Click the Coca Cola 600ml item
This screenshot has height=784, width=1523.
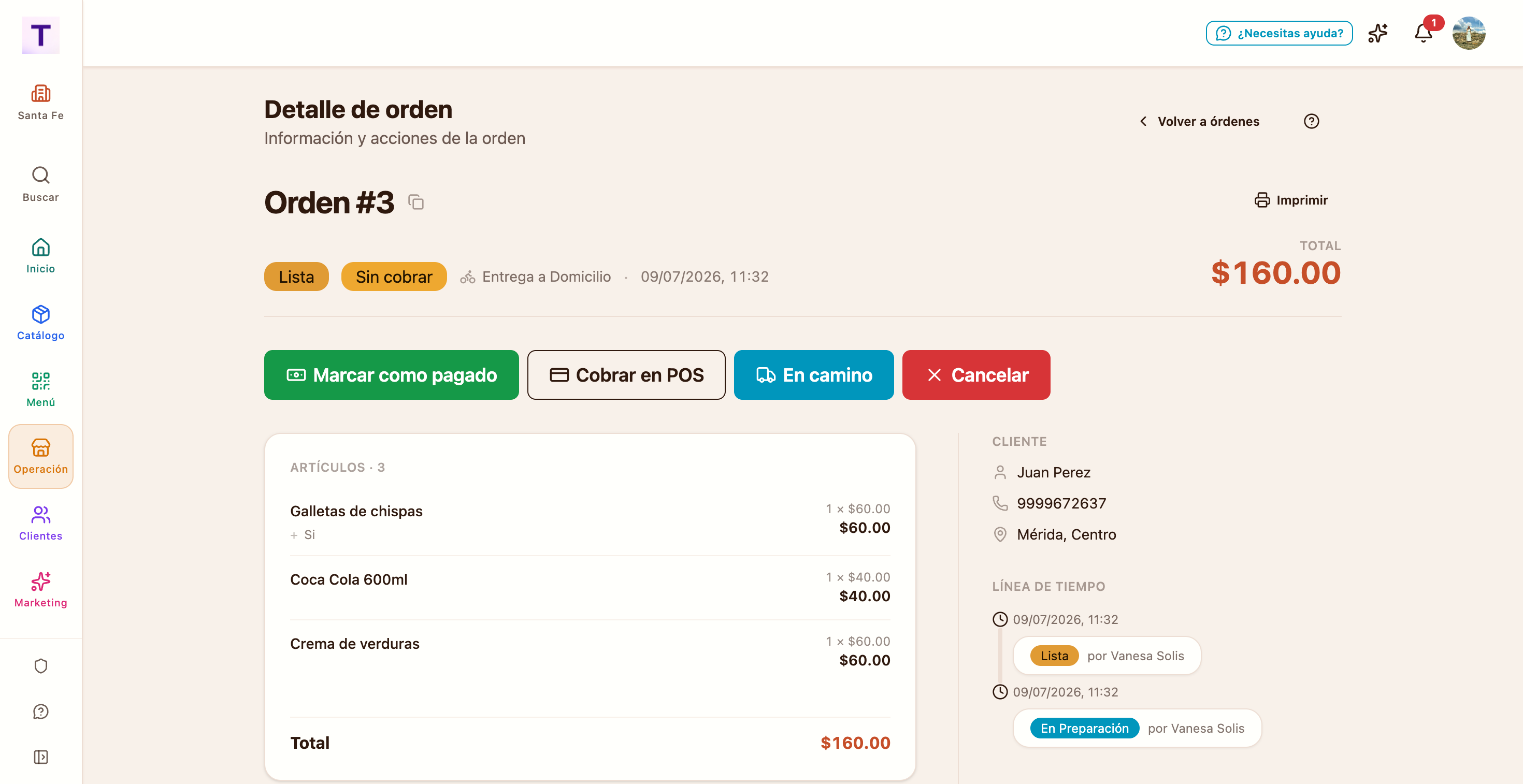(349, 579)
